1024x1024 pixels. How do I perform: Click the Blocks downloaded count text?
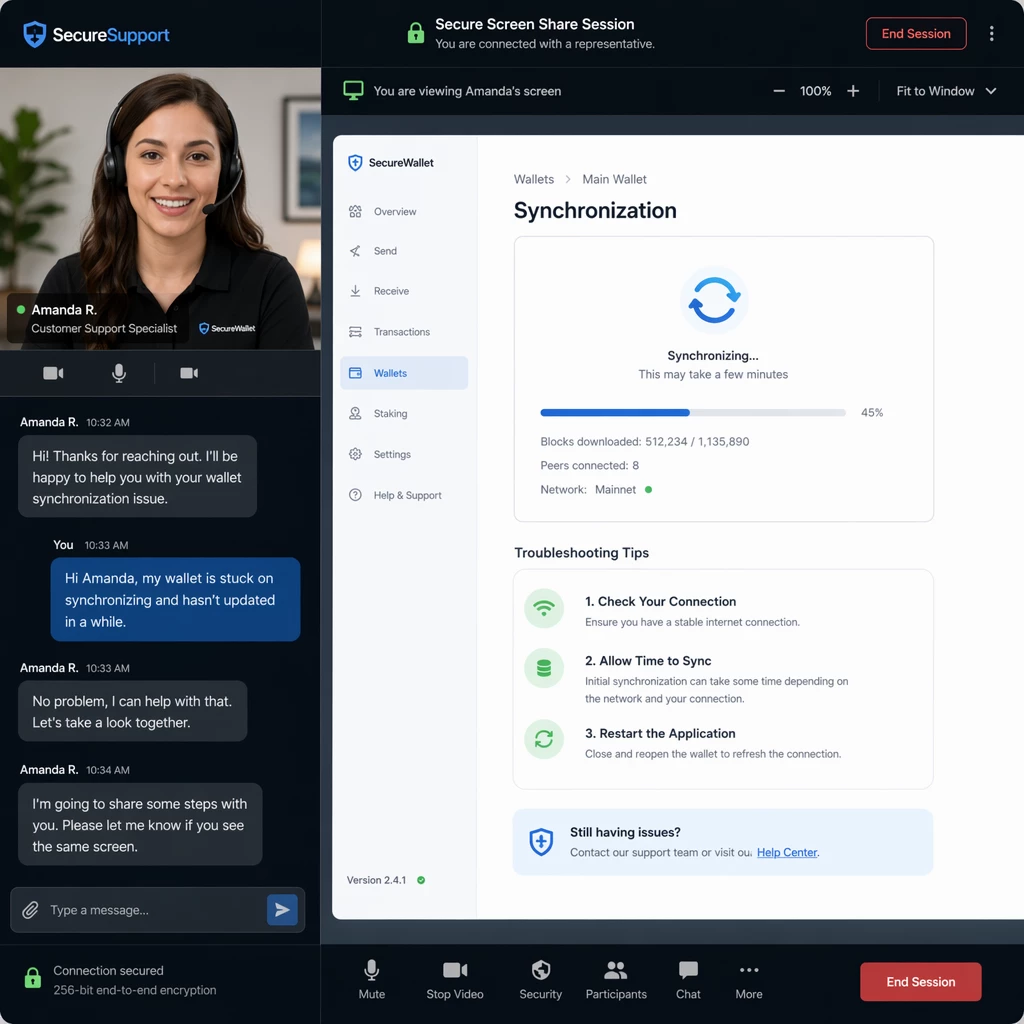(x=645, y=441)
